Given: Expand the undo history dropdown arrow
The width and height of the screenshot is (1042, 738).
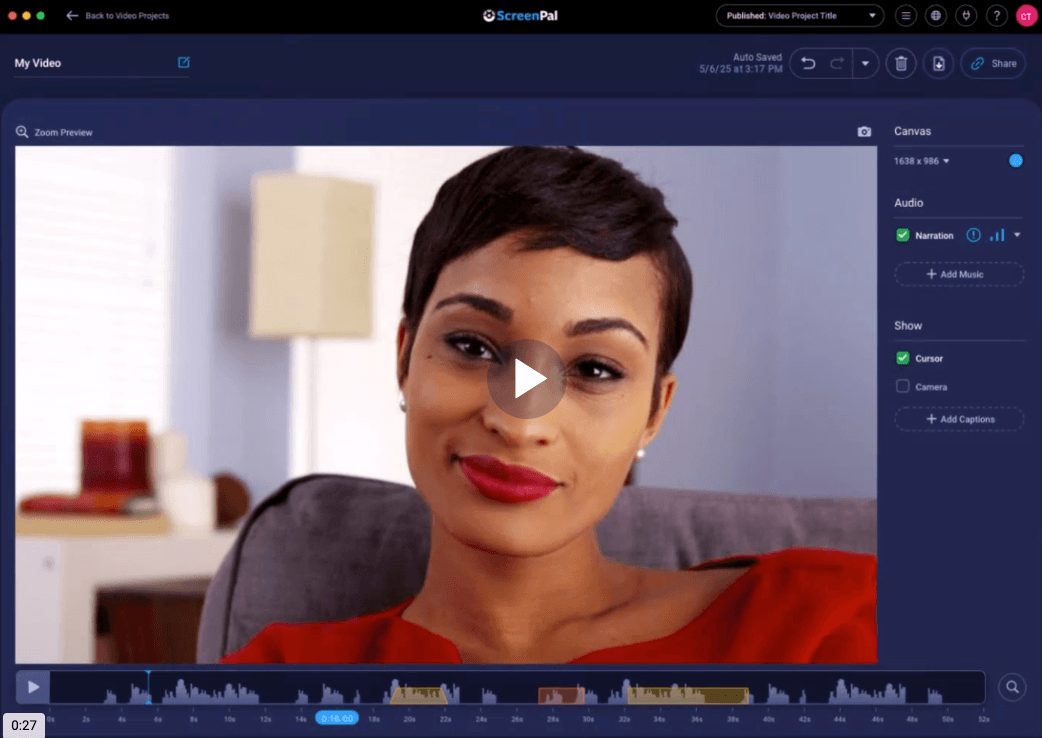Looking at the screenshot, I should [x=865, y=64].
